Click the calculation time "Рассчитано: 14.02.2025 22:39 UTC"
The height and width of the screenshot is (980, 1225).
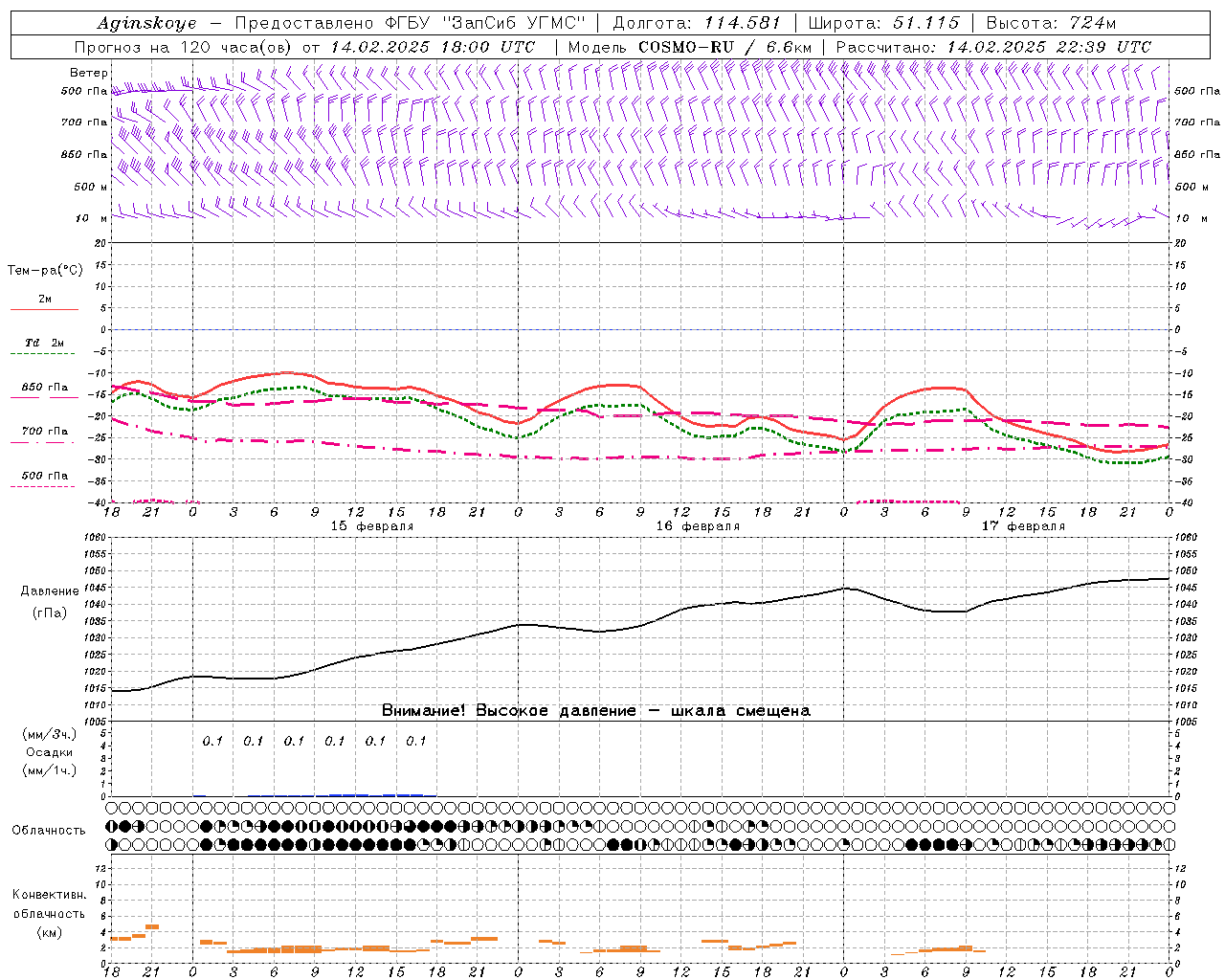click(x=993, y=47)
